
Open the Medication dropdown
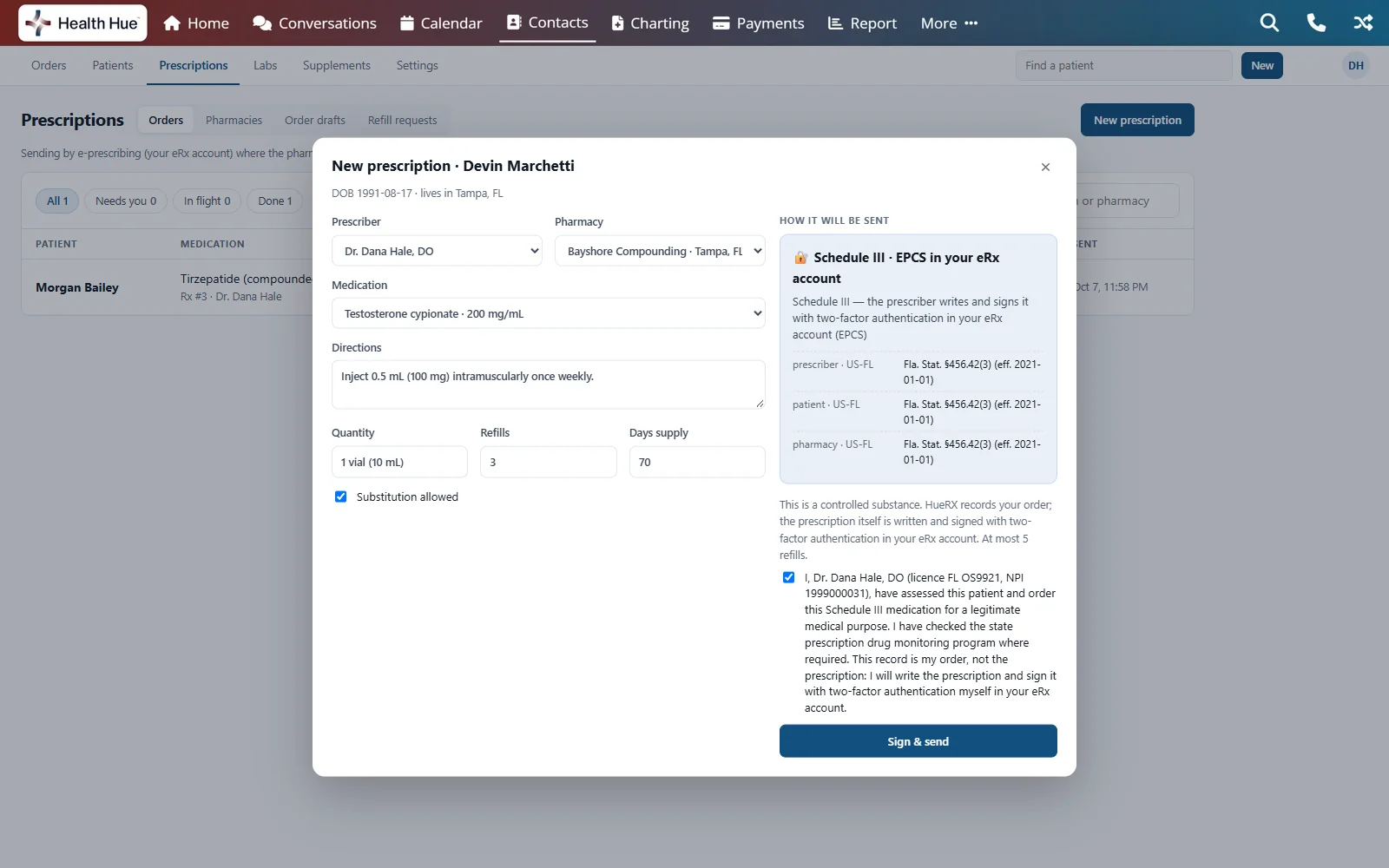pyautogui.click(x=548, y=313)
